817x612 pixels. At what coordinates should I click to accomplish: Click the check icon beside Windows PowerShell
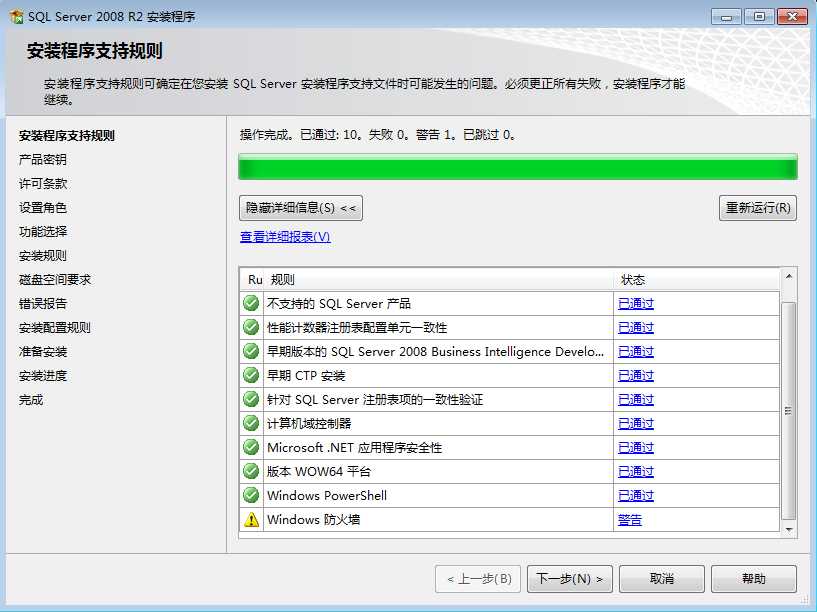tap(251, 495)
